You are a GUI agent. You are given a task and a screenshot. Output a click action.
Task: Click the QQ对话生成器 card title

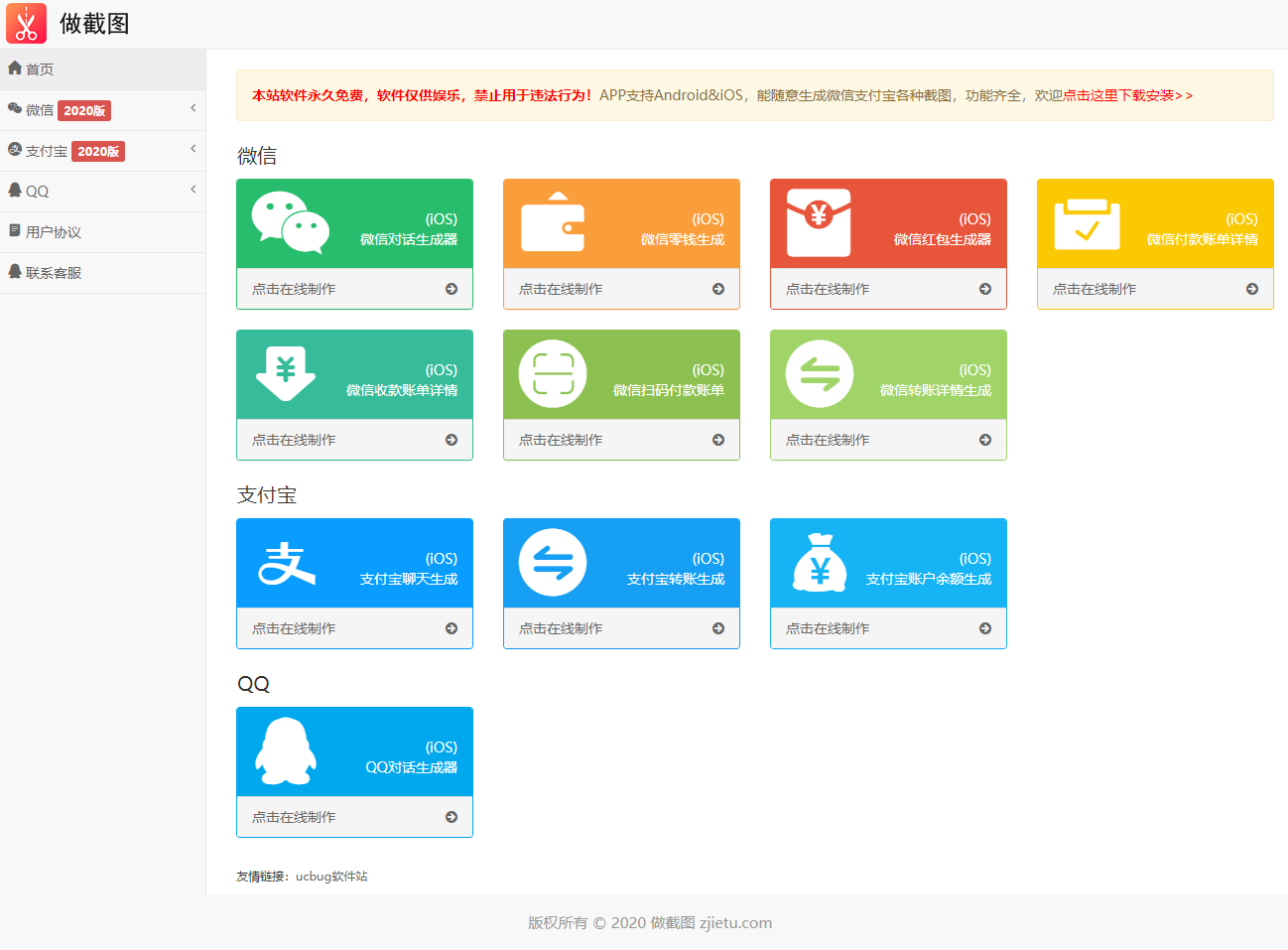(412, 767)
